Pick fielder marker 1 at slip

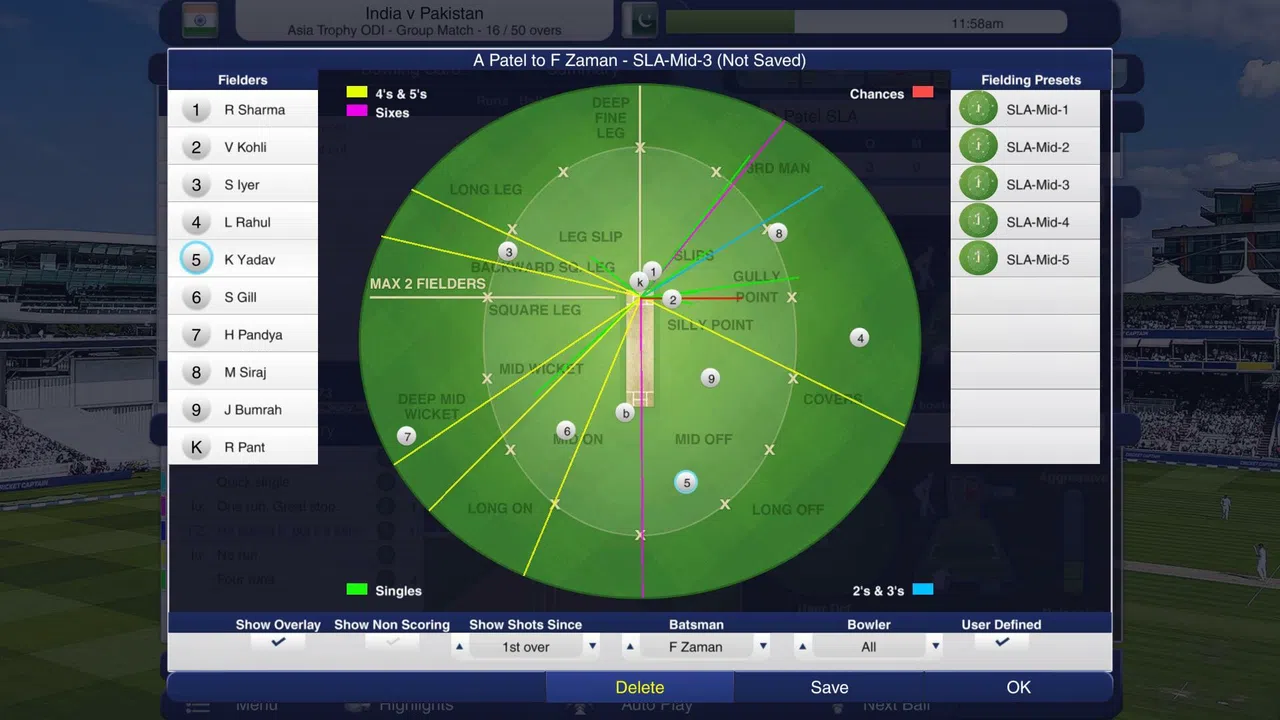(x=652, y=271)
